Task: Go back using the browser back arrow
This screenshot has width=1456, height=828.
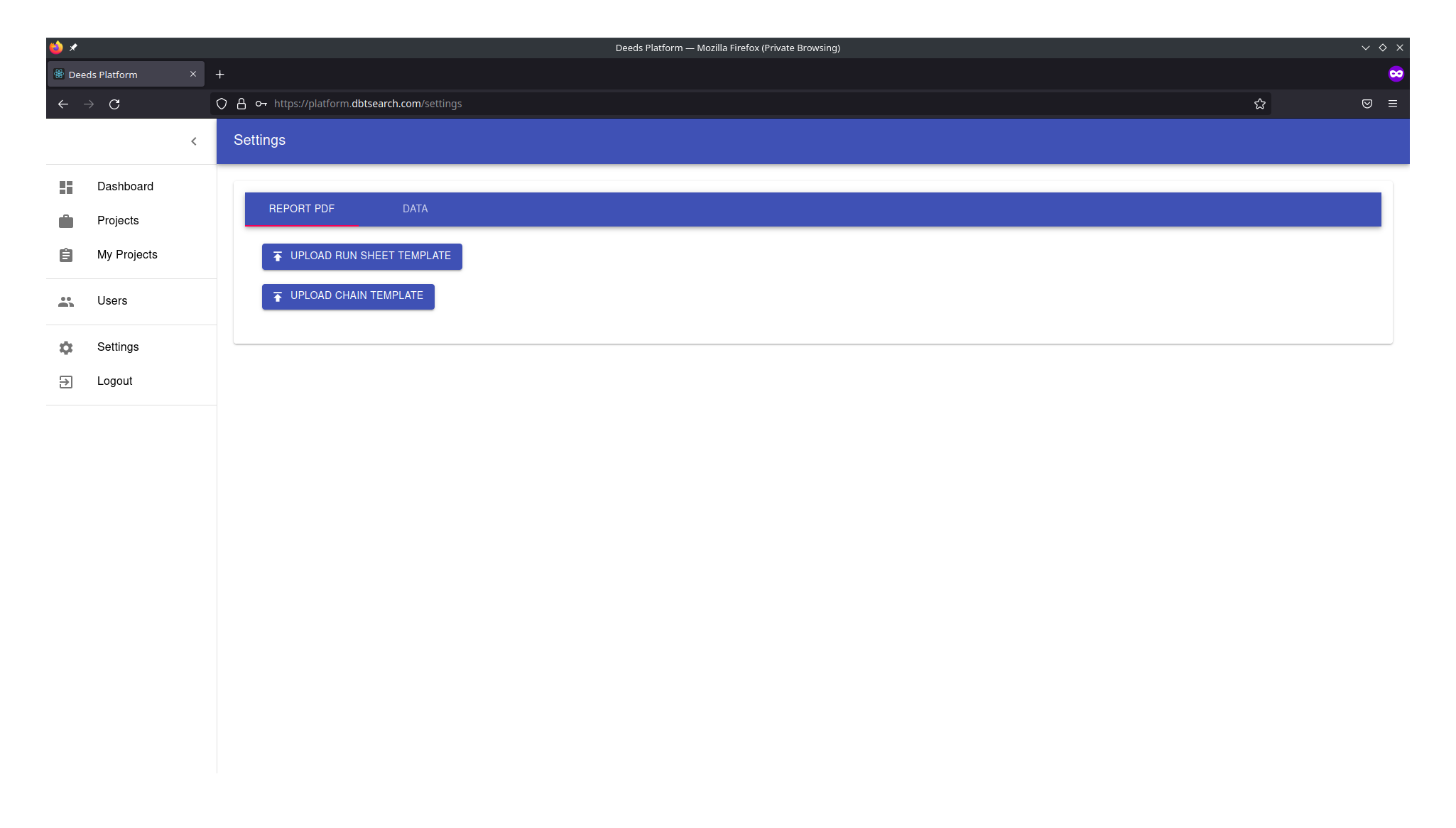Action: click(63, 104)
